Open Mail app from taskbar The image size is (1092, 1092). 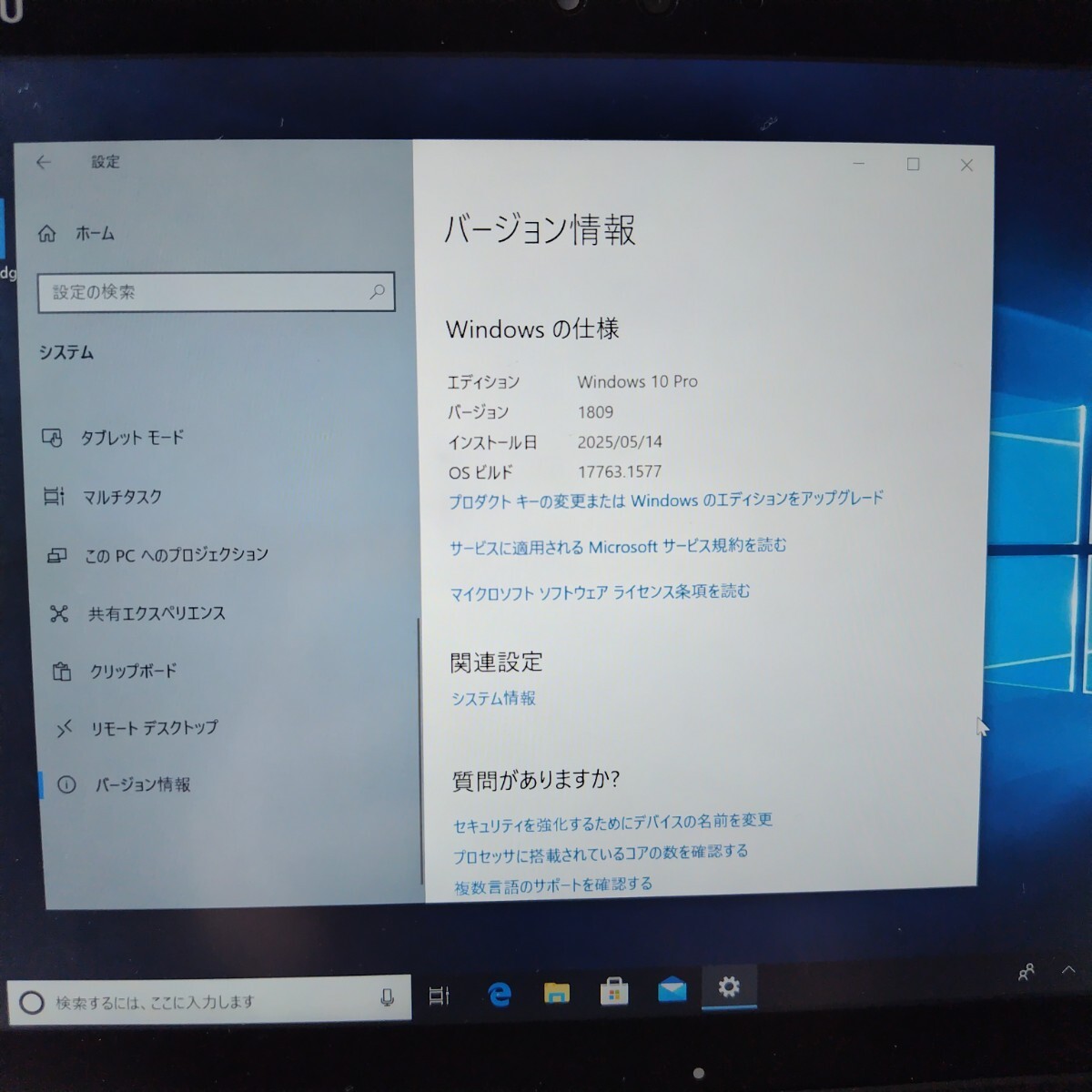672,988
